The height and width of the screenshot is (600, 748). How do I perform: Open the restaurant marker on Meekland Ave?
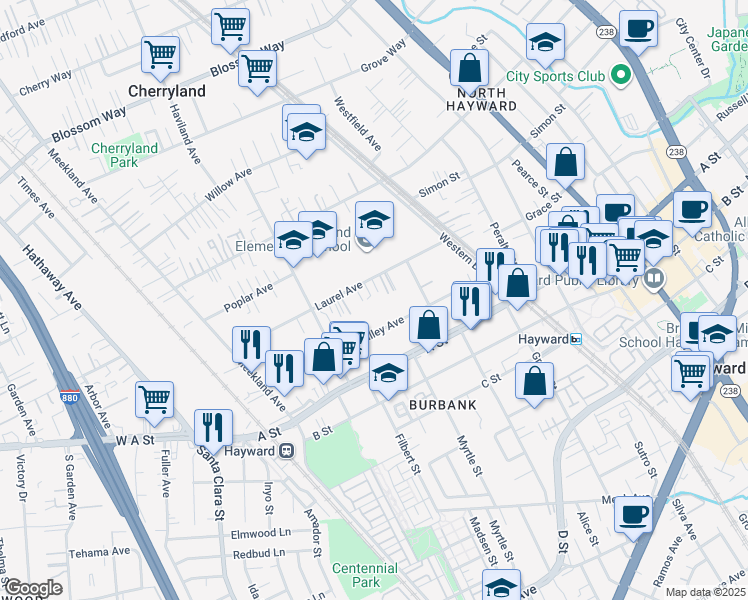click(251, 346)
